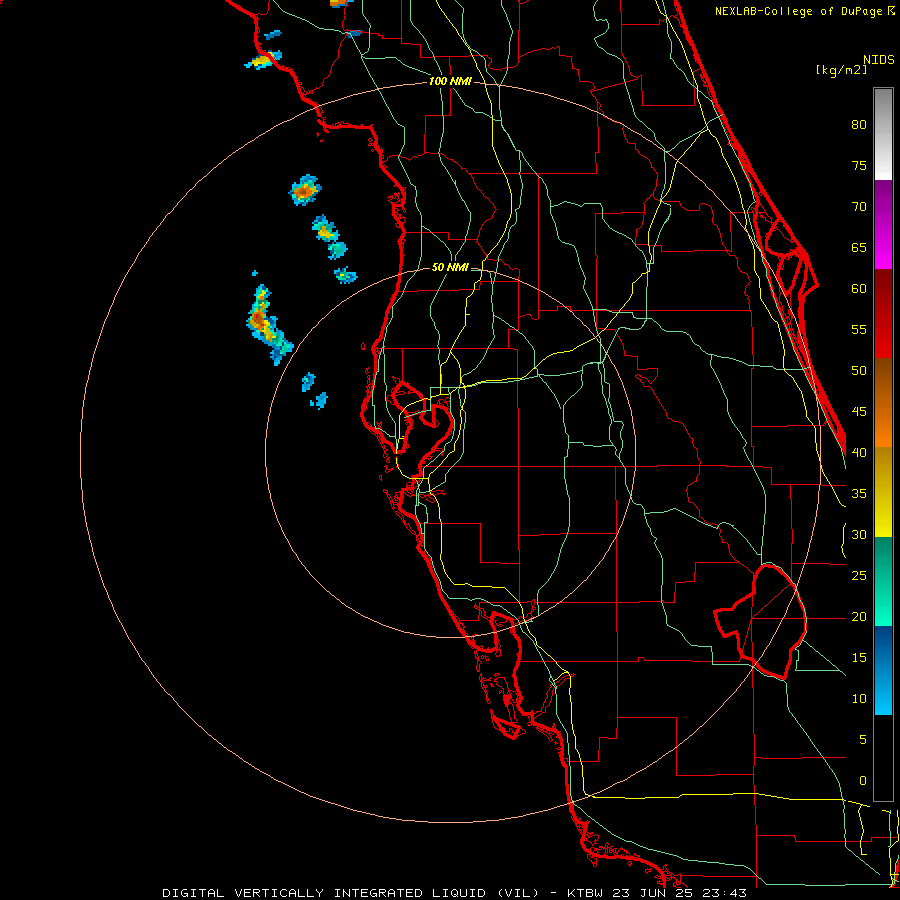Click the "65" scale value

click(859, 247)
